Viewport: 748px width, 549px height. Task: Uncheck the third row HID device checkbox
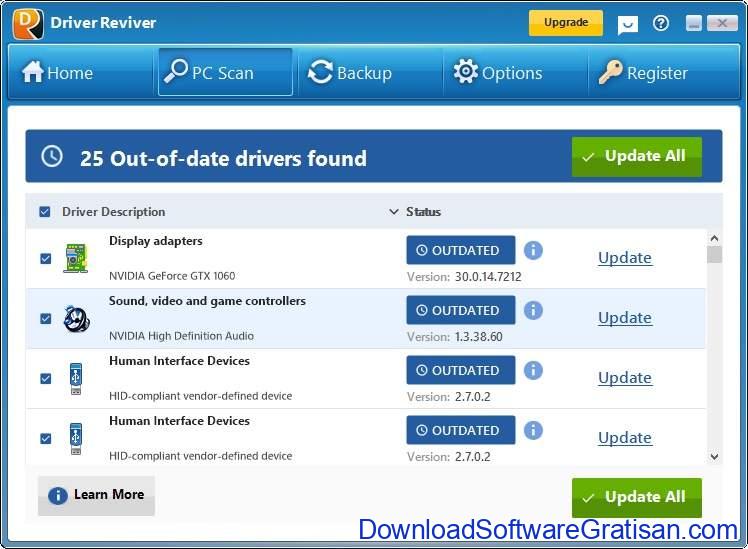click(46, 379)
